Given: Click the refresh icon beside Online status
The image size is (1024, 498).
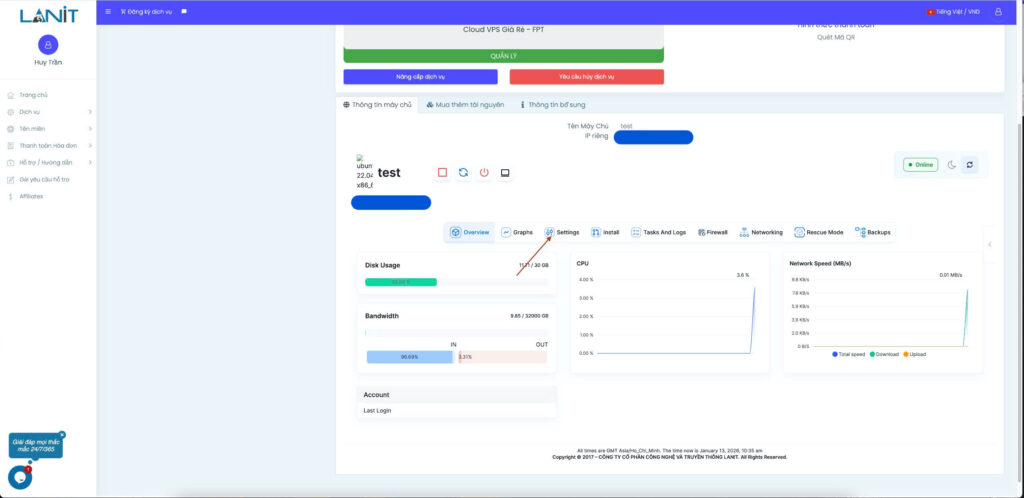Looking at the screenshot, I should pyautogui.click(x=969, y=165).
